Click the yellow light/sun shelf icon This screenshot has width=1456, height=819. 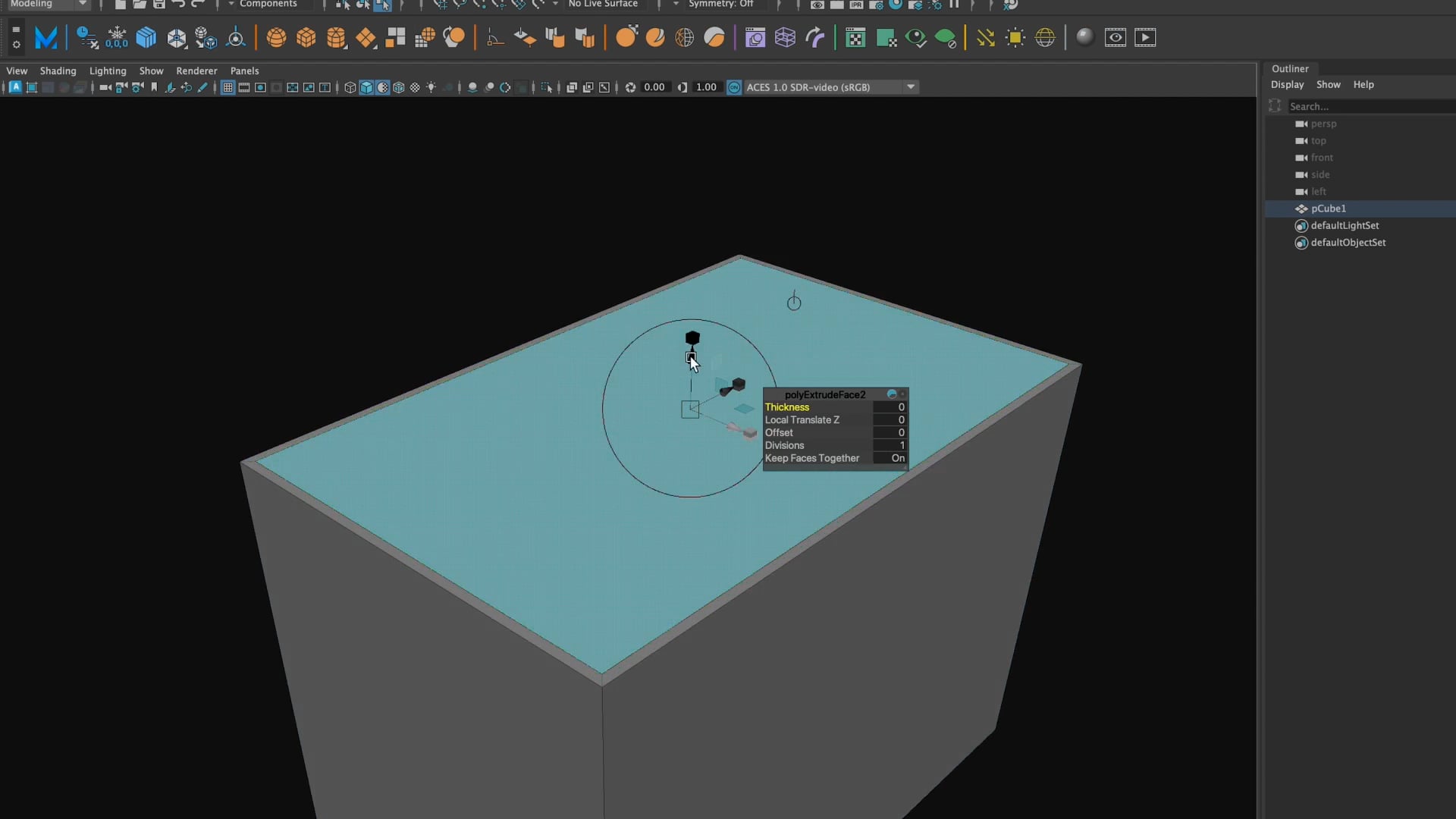click(1015, 37)
